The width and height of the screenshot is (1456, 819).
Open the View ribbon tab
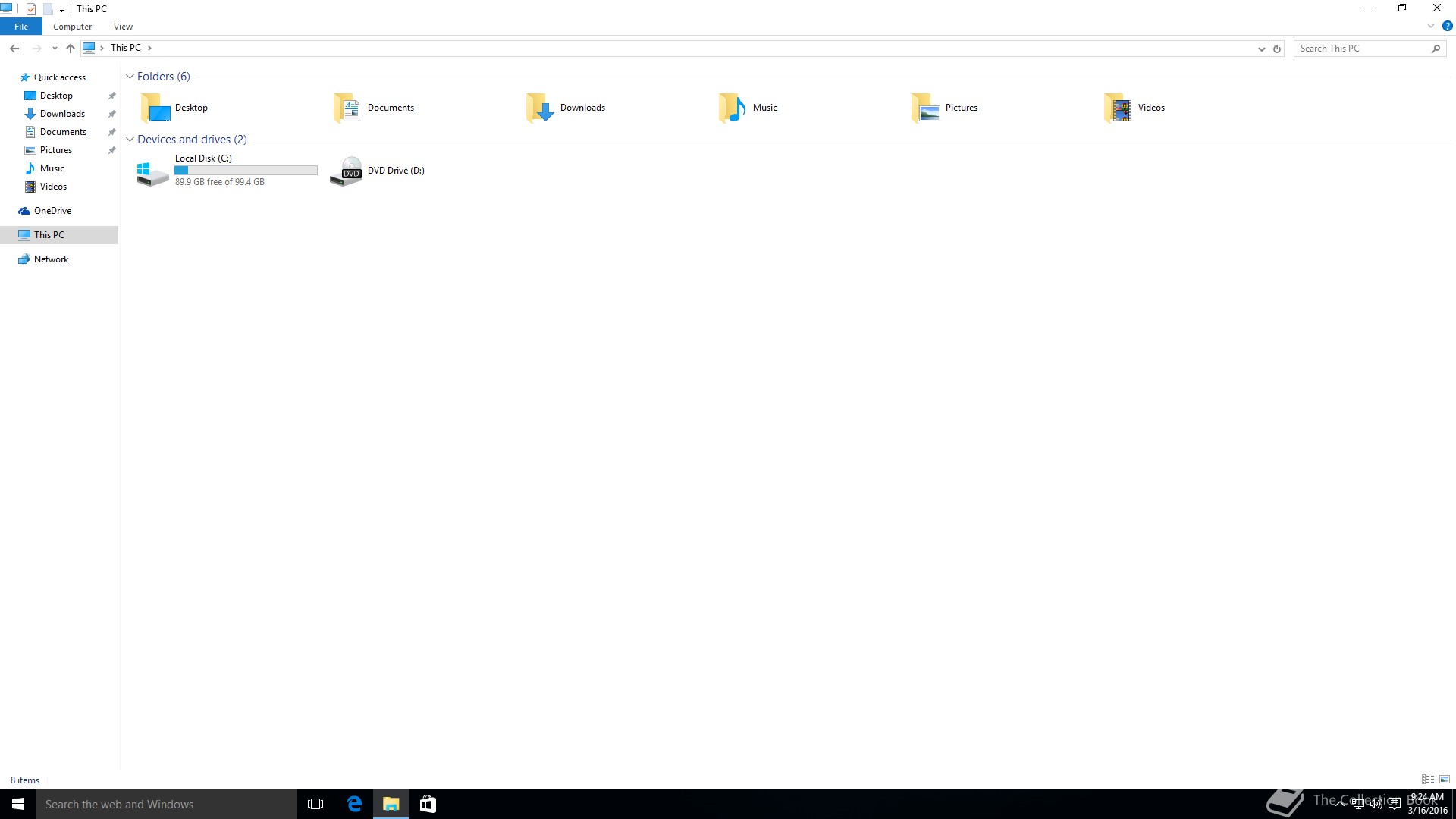[x=123, y=27]
